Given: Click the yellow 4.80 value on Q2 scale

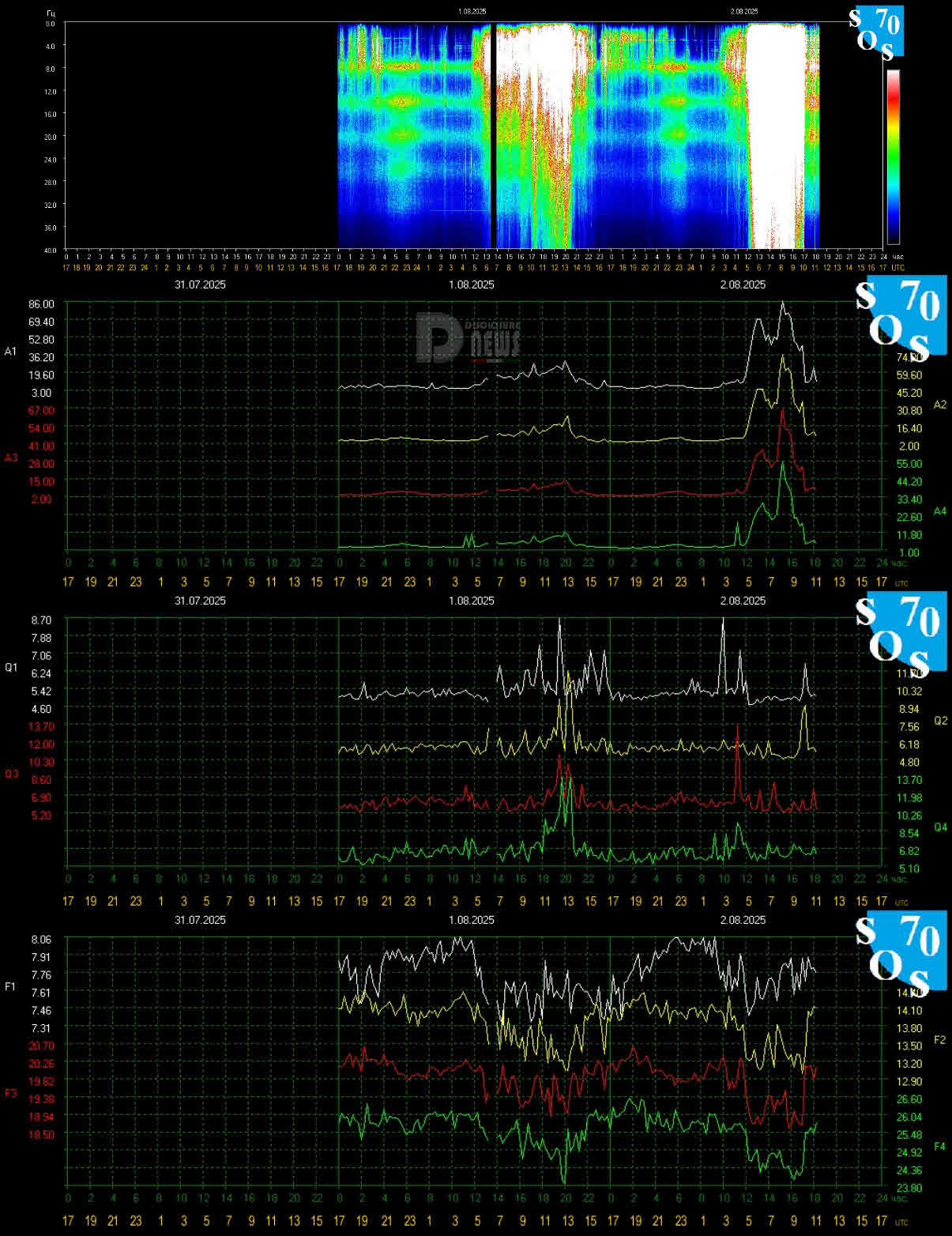Looking at the screenshot, I should pos(909,762).
